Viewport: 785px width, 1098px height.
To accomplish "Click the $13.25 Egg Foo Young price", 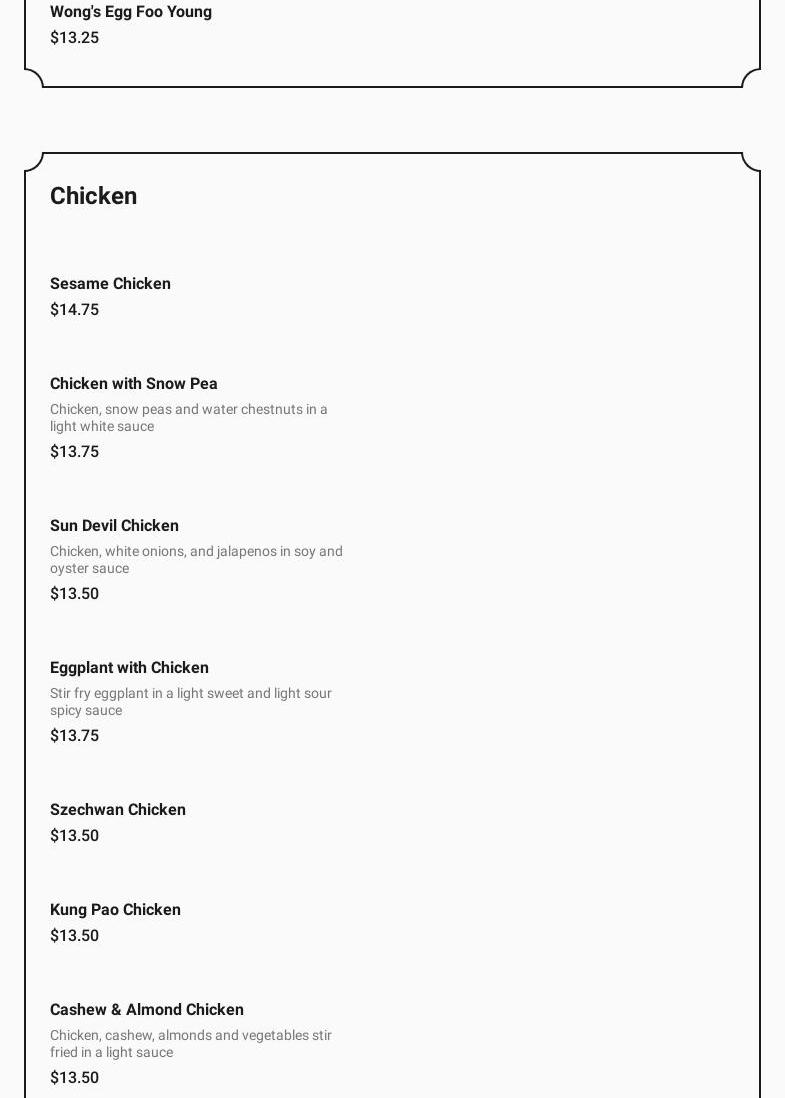I will [x=74, y=38].
